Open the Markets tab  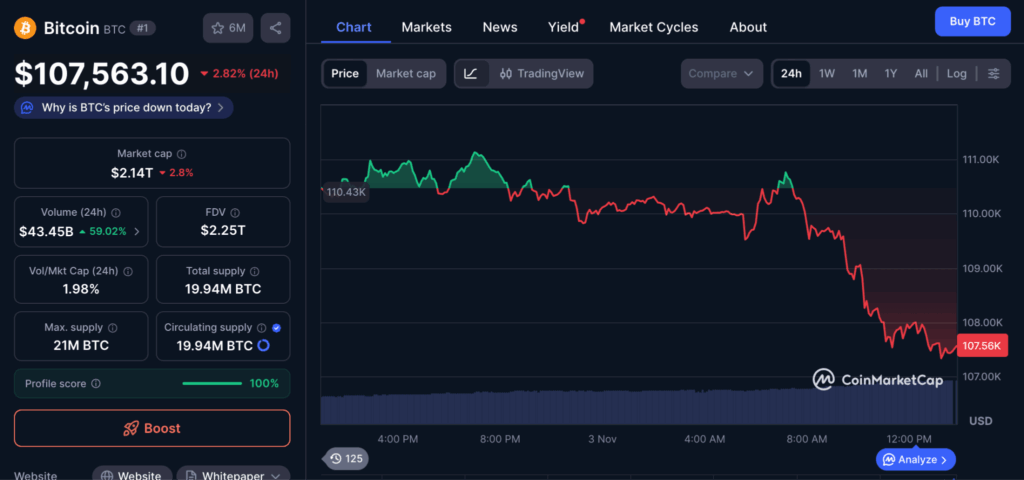(x=426, y=27)
